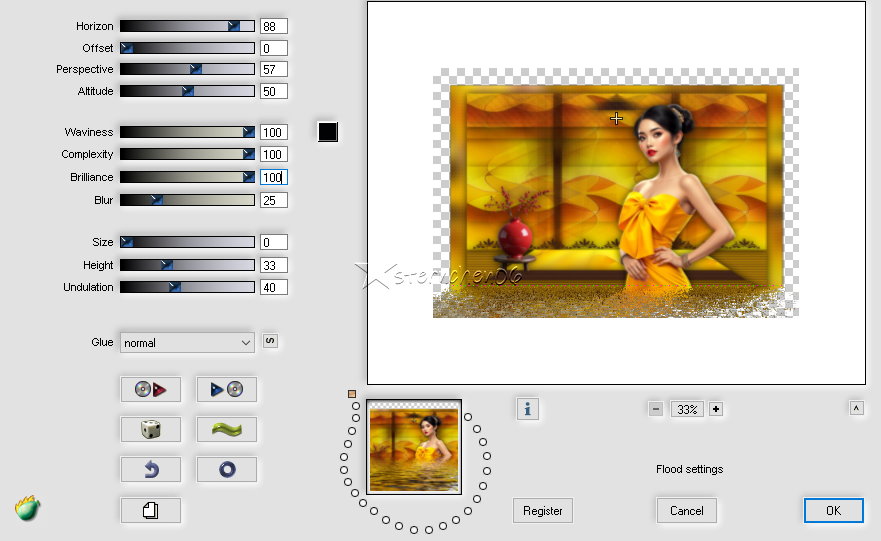The image size is (881, 541).
Task: Click the copy pages button
Action: coord(150,510)
